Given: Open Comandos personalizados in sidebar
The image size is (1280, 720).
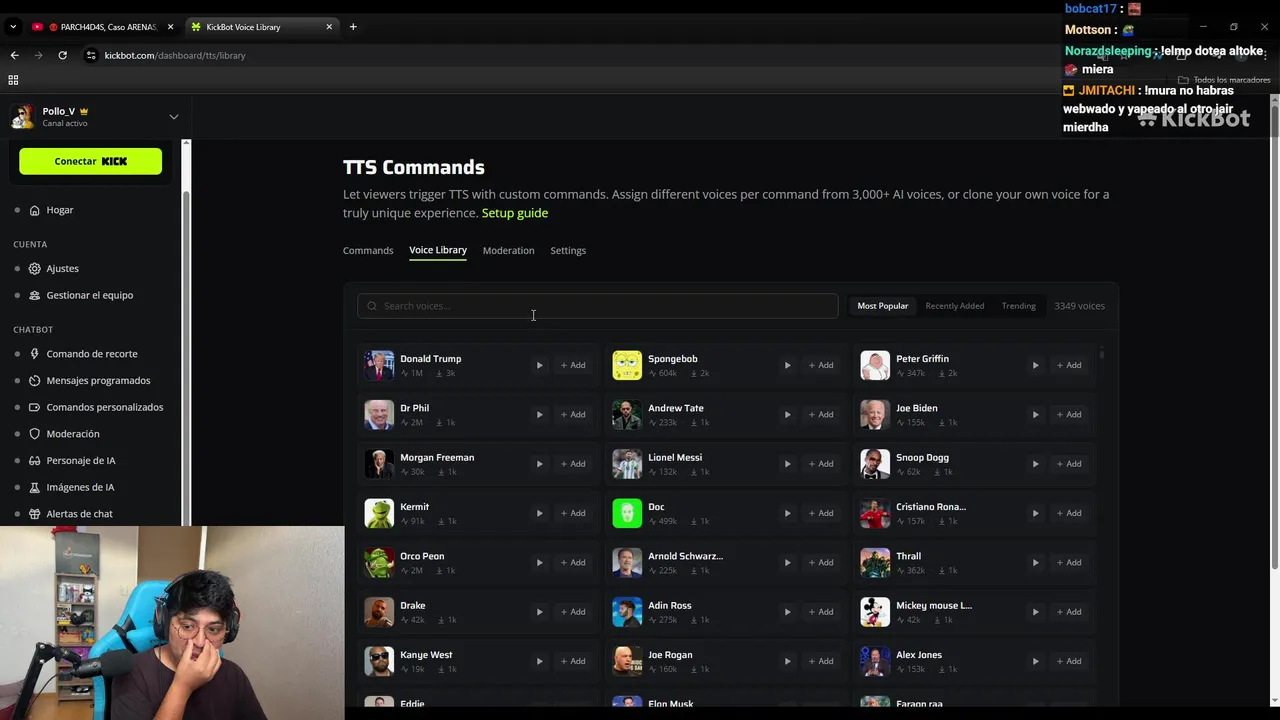Looking at the screenshot, I should (104, 407).
